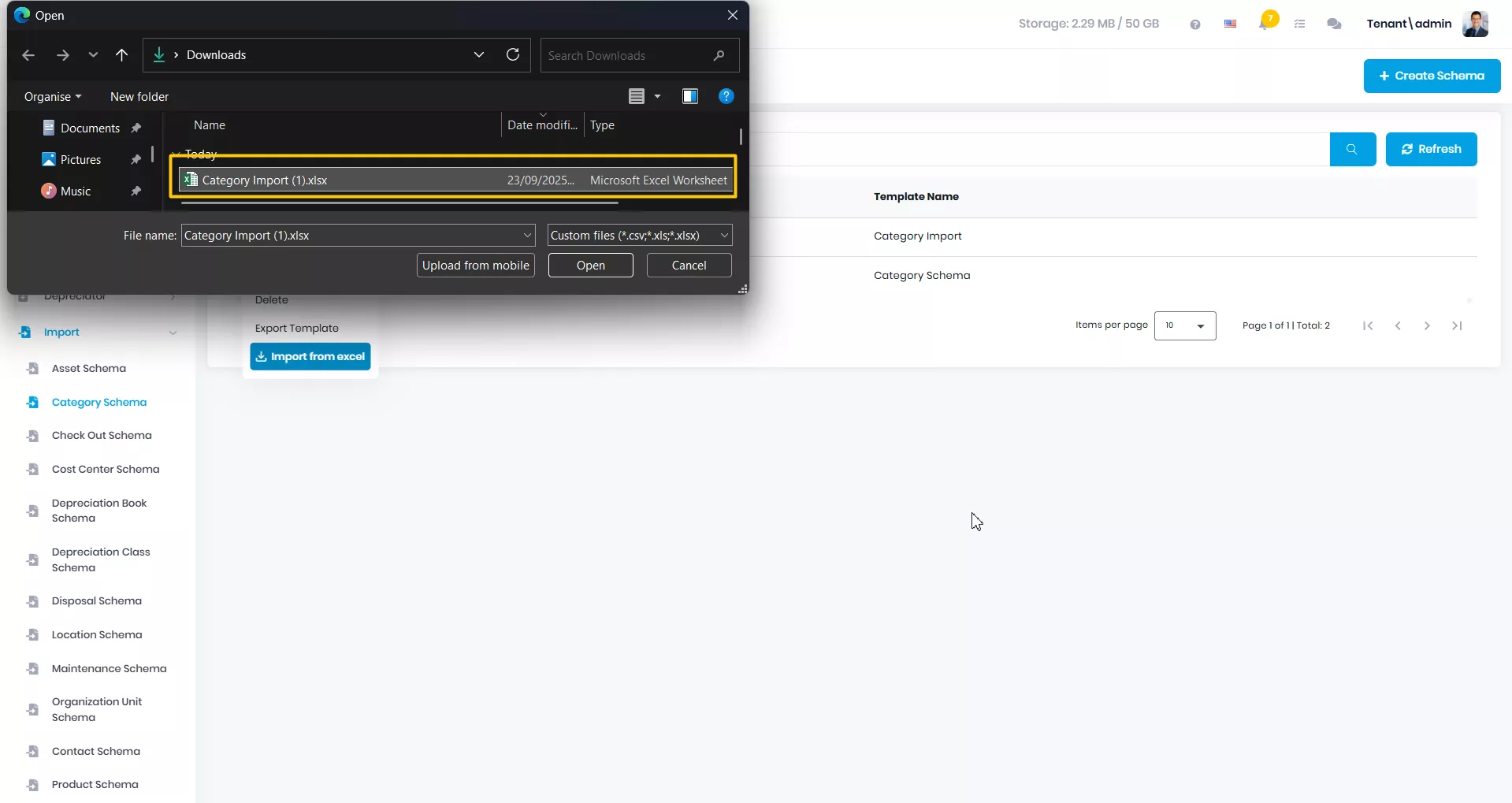Image resolution: width=1512 pixels, height=803 pixels.
Task: Open the help question mark icon
Action: point(1195,24)
